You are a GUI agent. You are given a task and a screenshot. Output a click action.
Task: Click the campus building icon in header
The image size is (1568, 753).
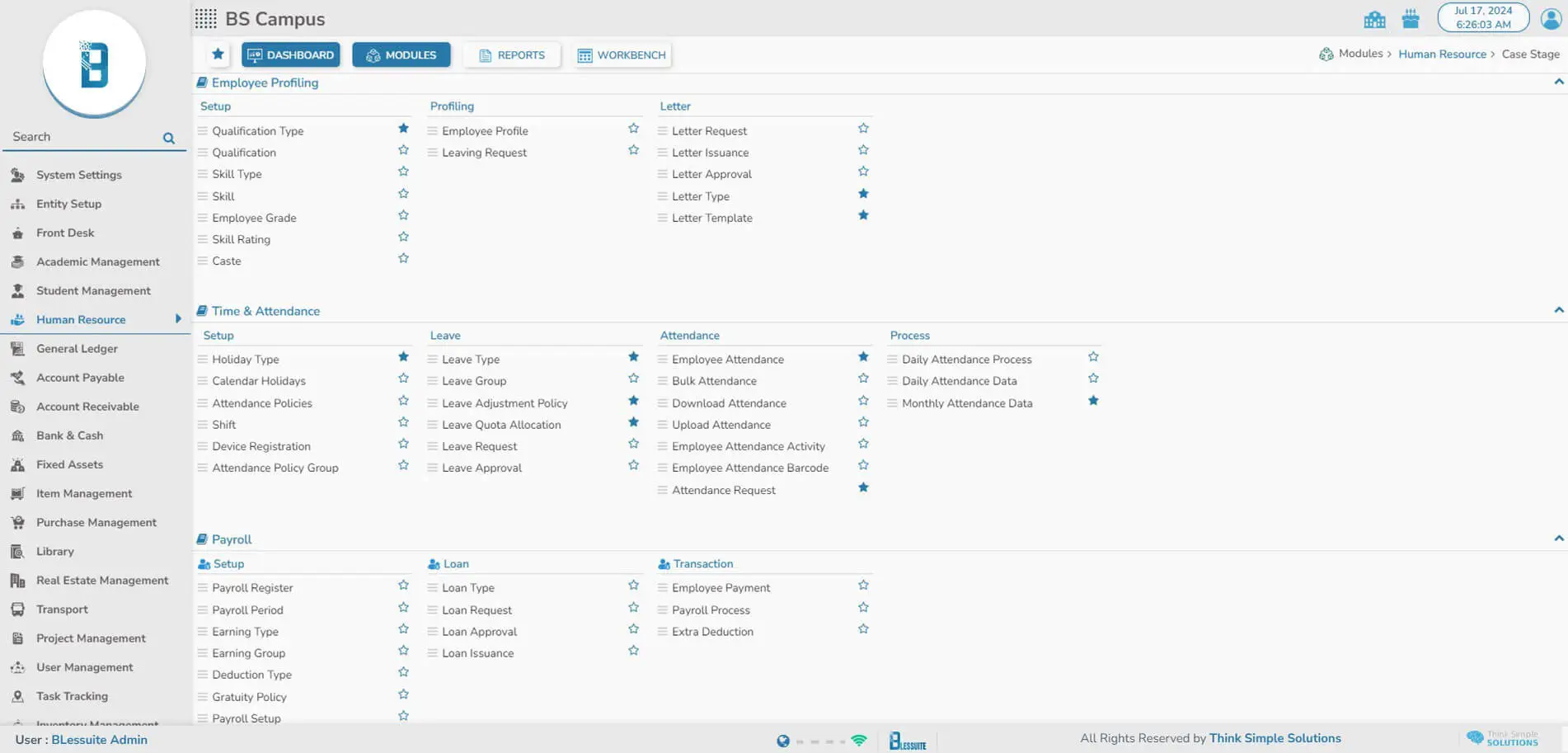point(1374,19)
